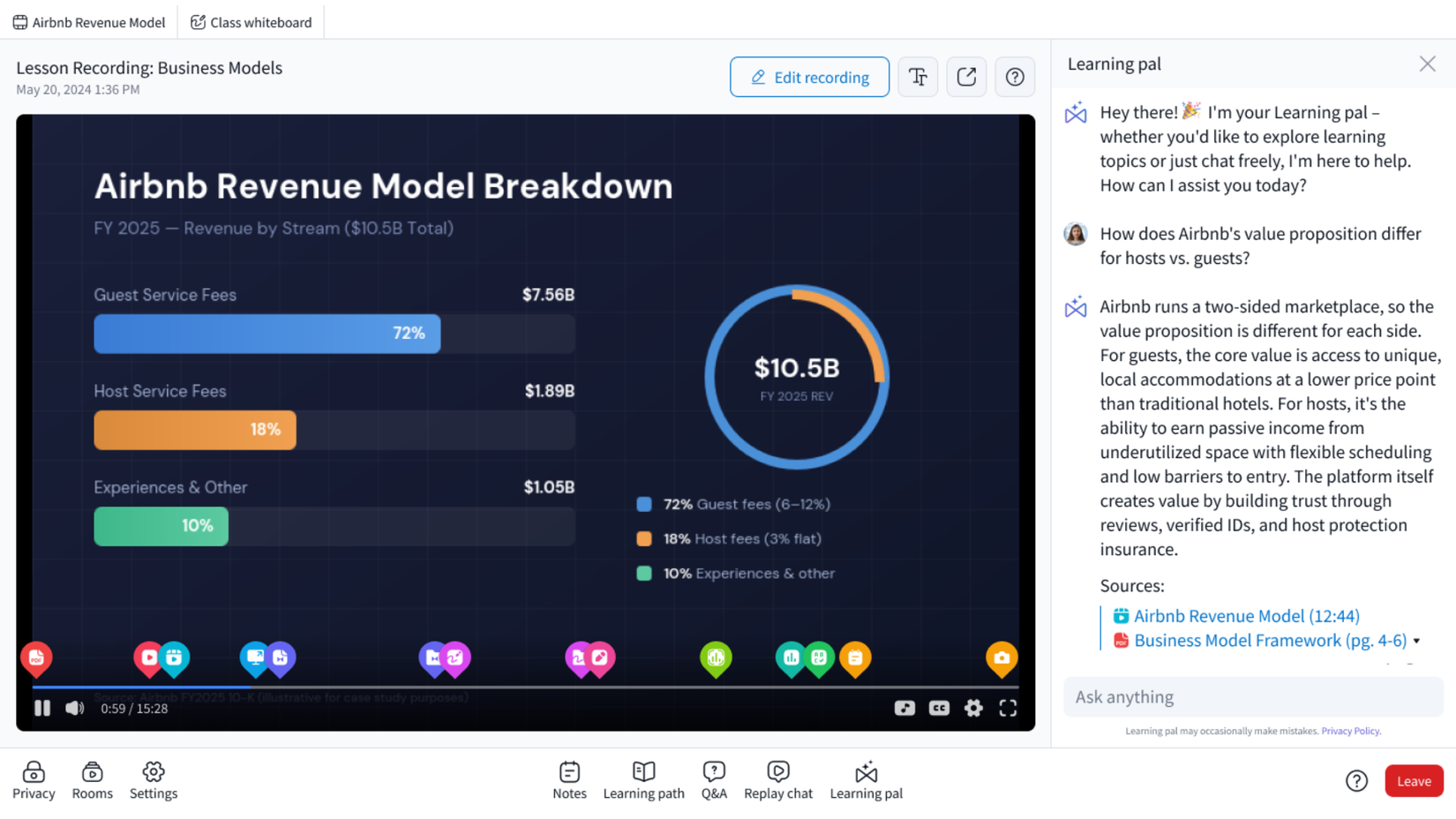
Task: Click the teal bar-chart timeline marker
Action: point(791,658)
